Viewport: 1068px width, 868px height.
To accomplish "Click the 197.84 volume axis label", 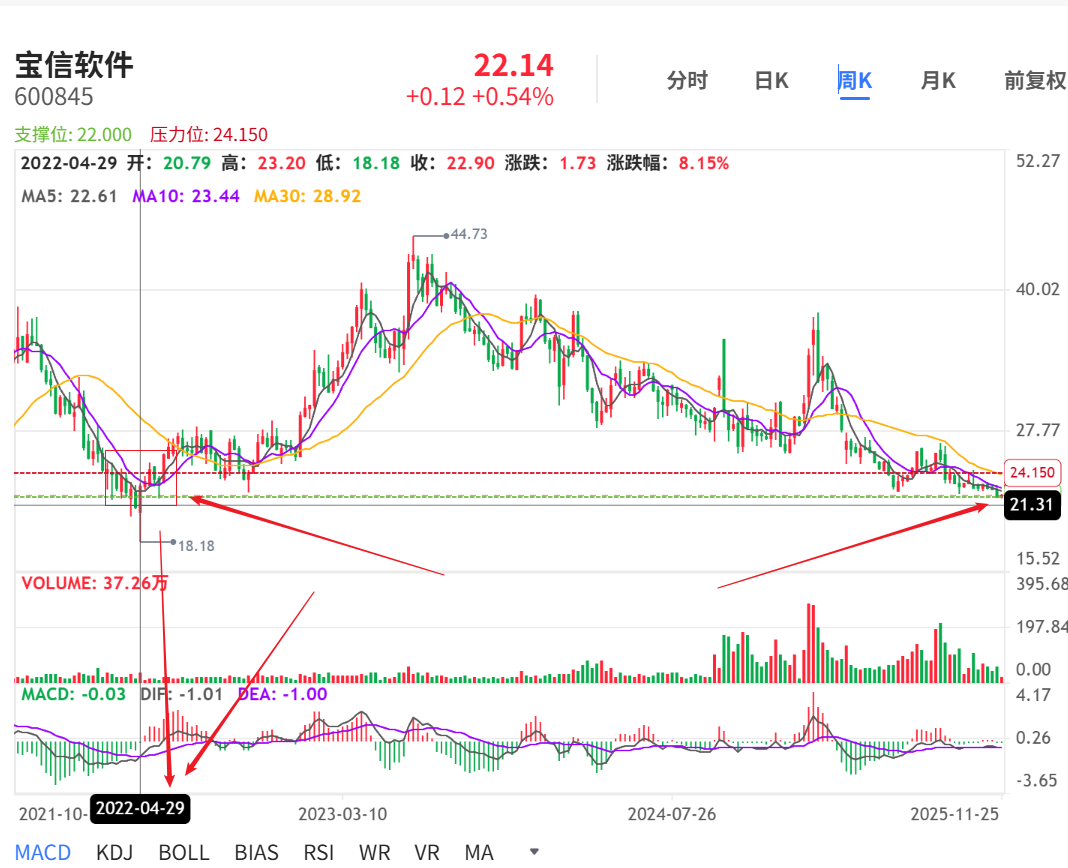I will [x=1041, y=627].
